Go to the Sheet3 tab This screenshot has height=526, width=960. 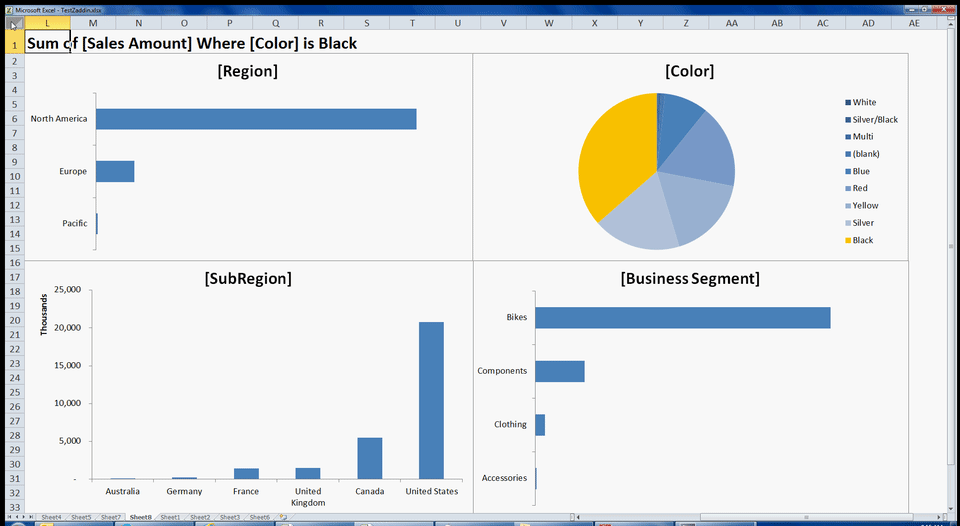click(230, 517)
